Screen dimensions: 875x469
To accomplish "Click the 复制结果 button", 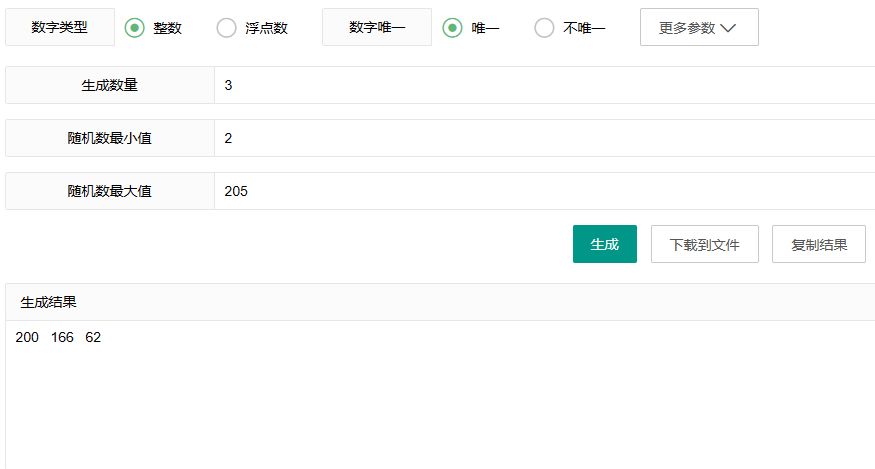I will pyautogui.click(x=819, y=244).
